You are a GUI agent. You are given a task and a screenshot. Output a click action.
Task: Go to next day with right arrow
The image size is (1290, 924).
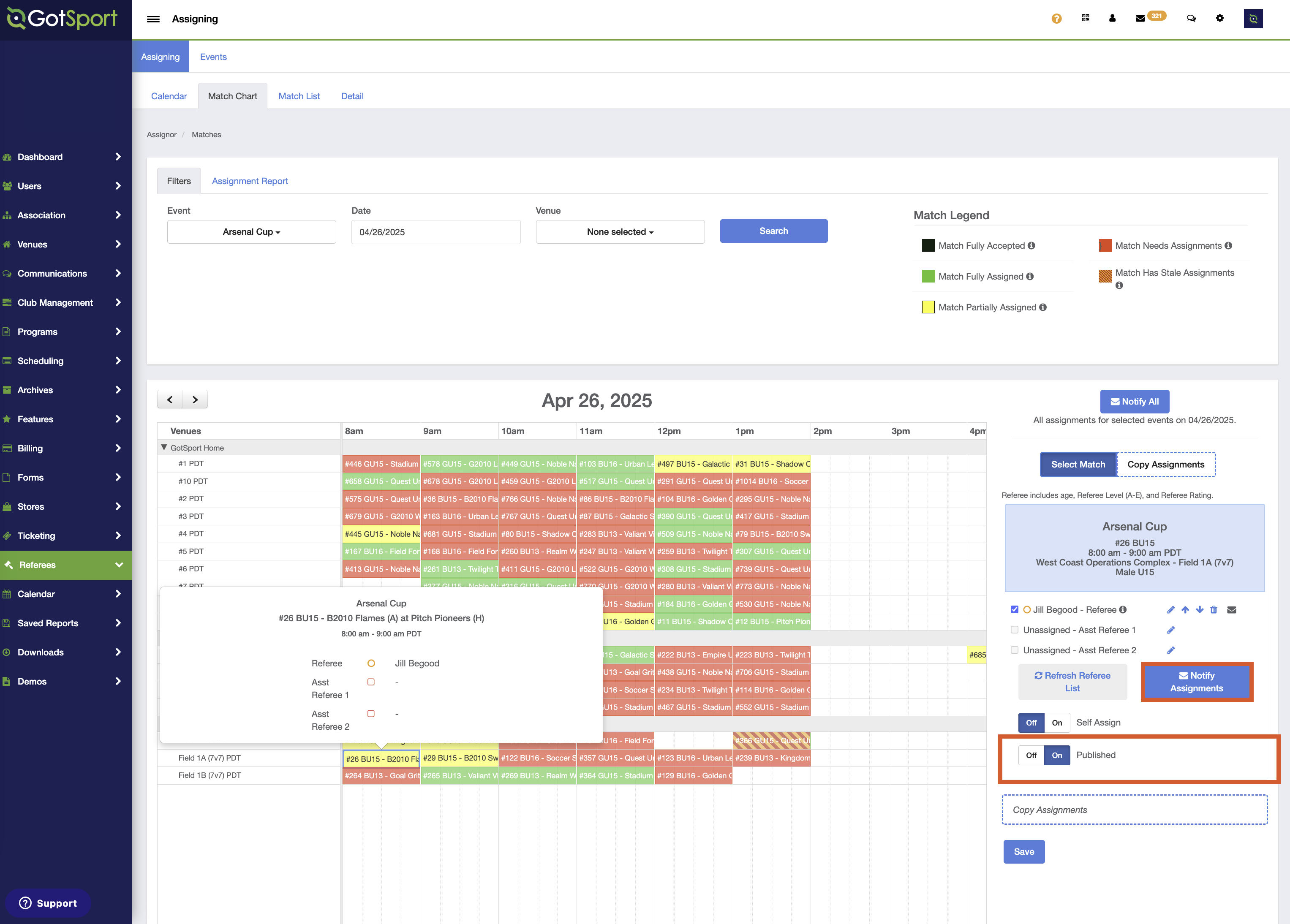195,399
